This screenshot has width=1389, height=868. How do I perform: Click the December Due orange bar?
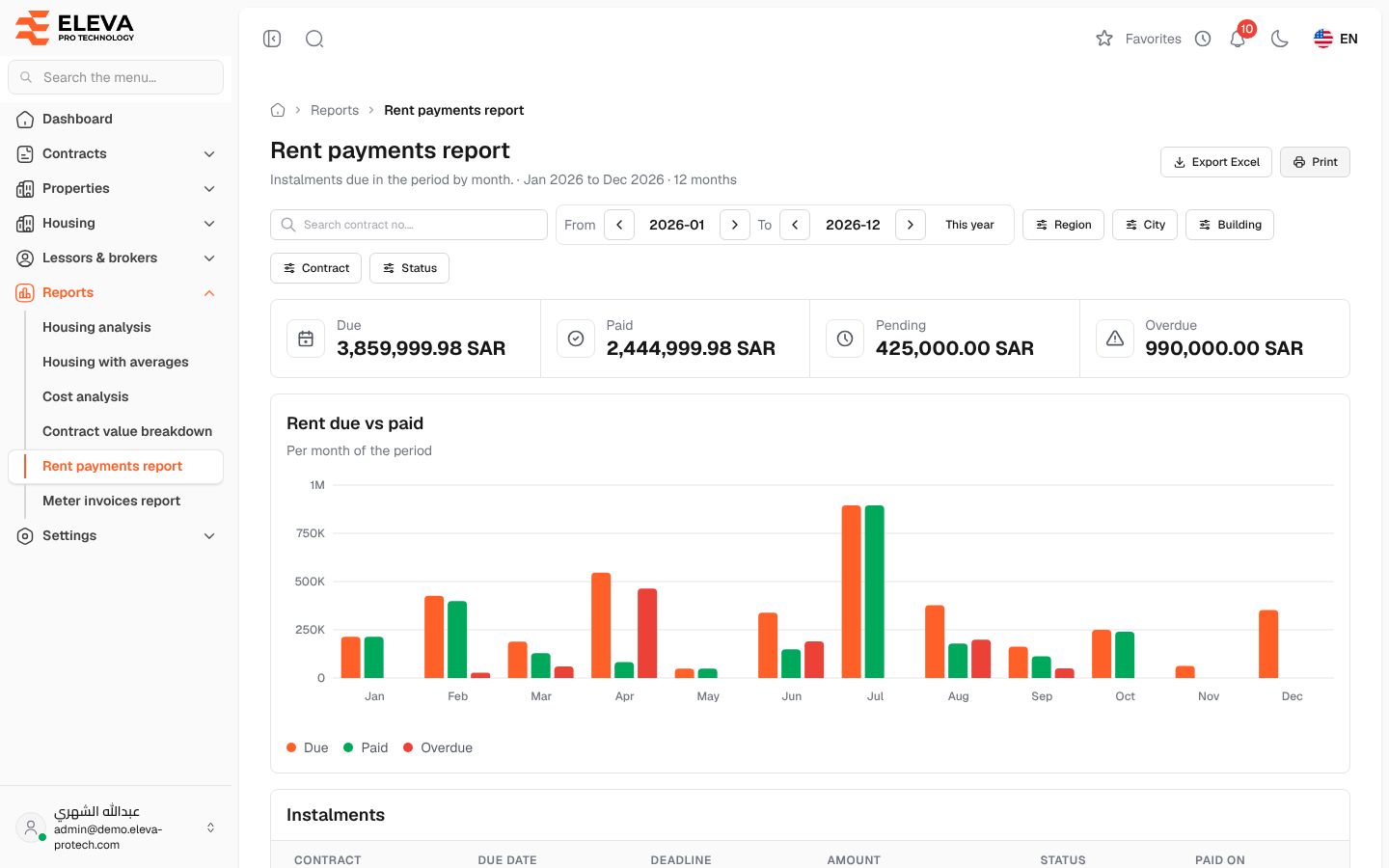pyautogui.click(x=1268, y=644)
